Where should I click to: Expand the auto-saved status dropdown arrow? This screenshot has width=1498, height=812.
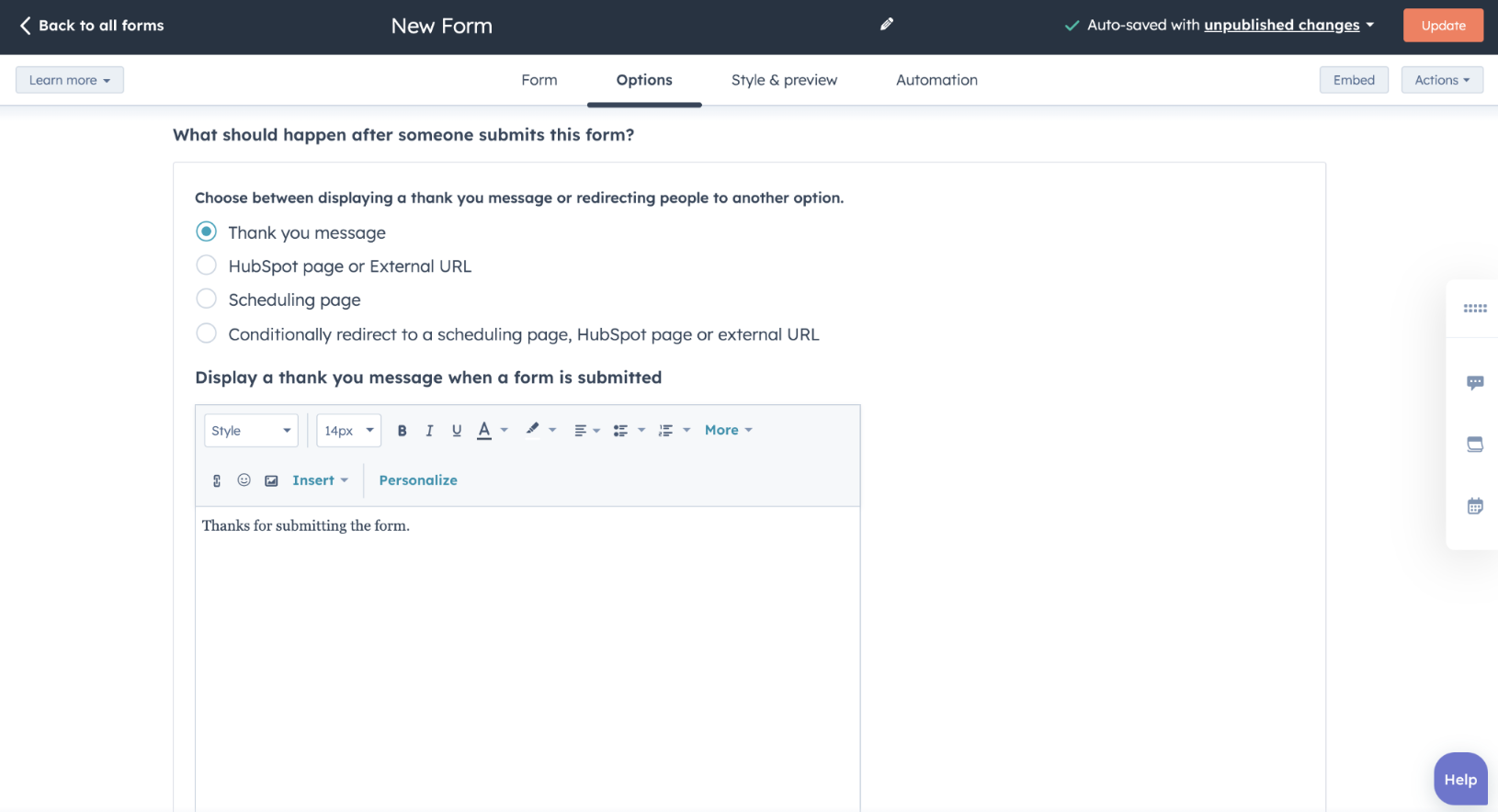coord(1370,25)
